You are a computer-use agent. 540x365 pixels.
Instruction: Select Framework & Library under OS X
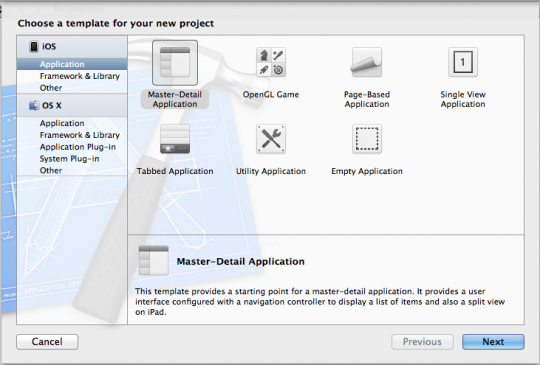72,135
